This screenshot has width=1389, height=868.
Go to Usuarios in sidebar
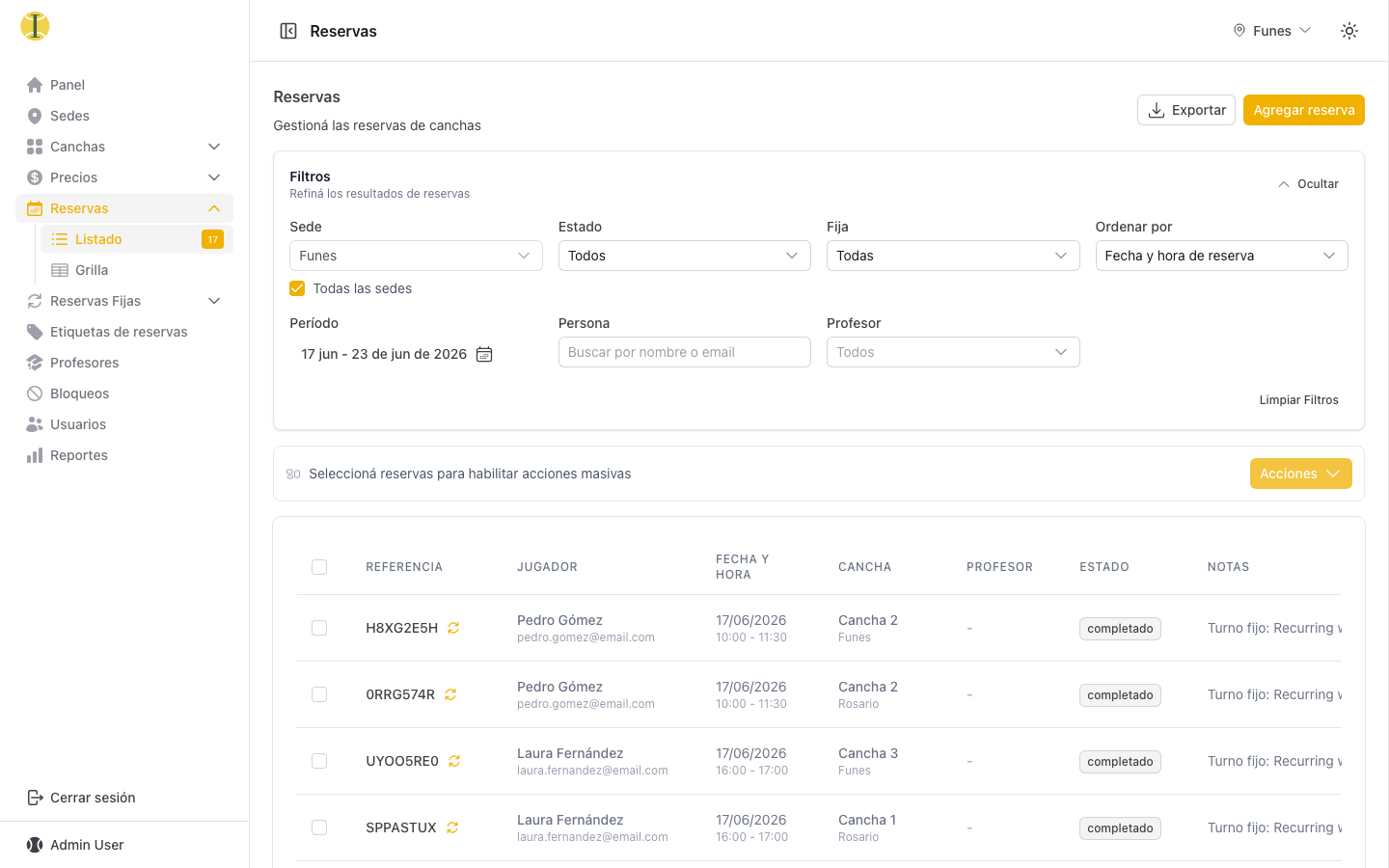click(x=124, y=424)
